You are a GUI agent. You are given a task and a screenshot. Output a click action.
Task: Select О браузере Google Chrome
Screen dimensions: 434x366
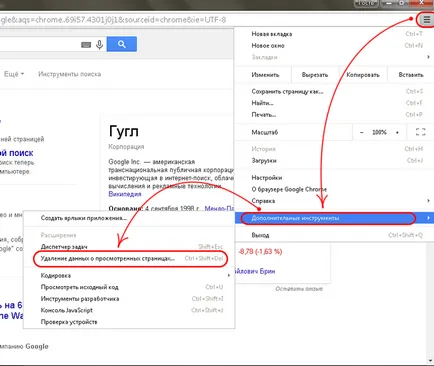(x=335, y=189)
